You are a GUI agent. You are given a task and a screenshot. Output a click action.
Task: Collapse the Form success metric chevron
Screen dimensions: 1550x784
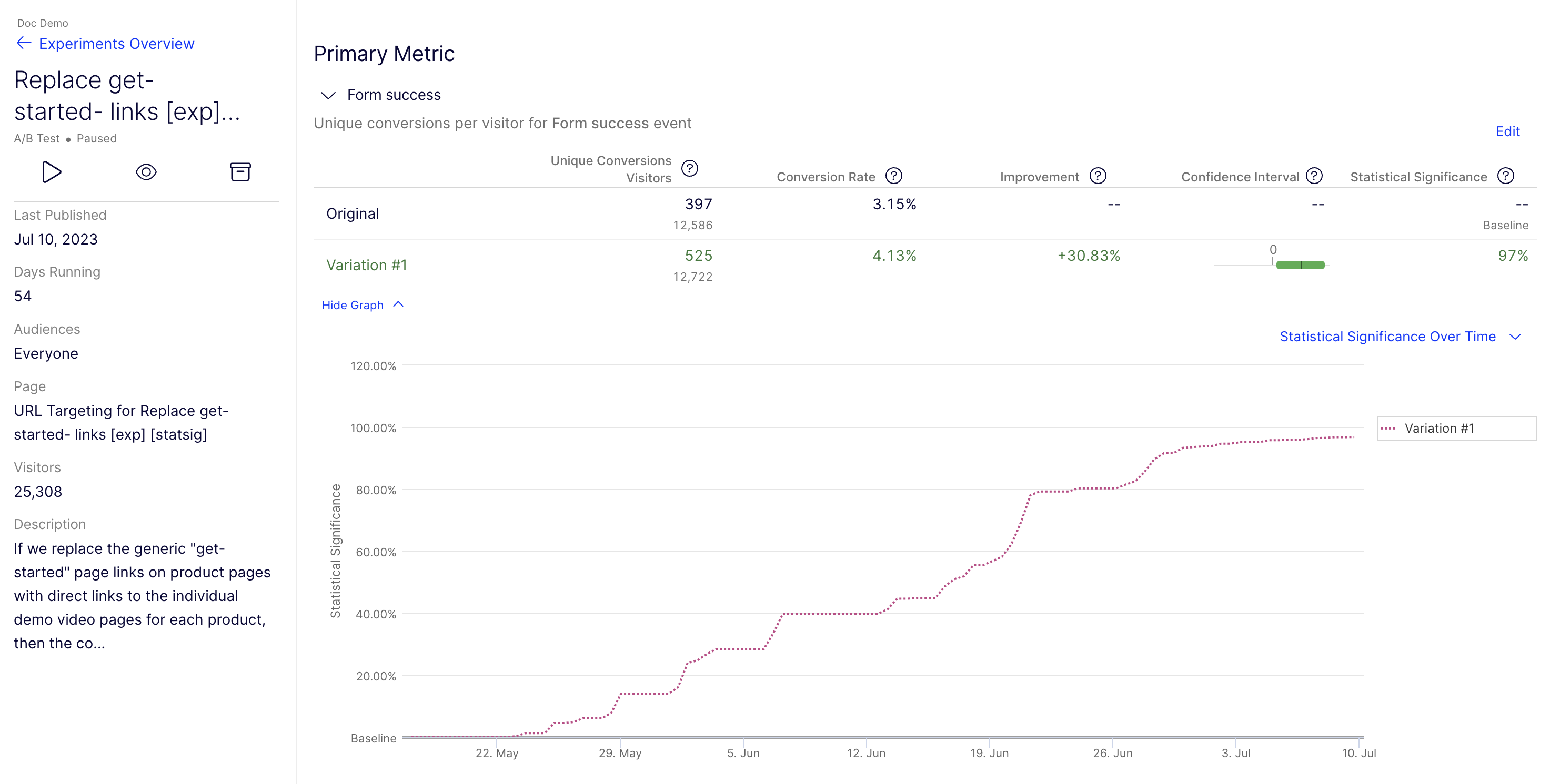(328, 96)
